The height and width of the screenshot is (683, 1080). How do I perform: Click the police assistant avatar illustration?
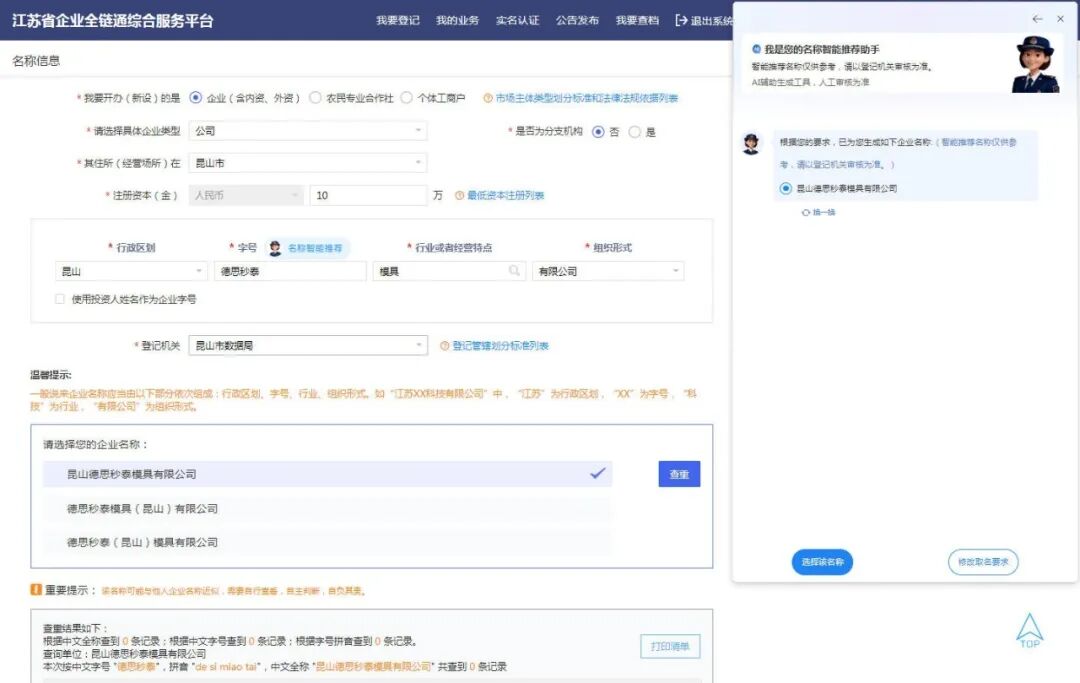click(1035, 64)
